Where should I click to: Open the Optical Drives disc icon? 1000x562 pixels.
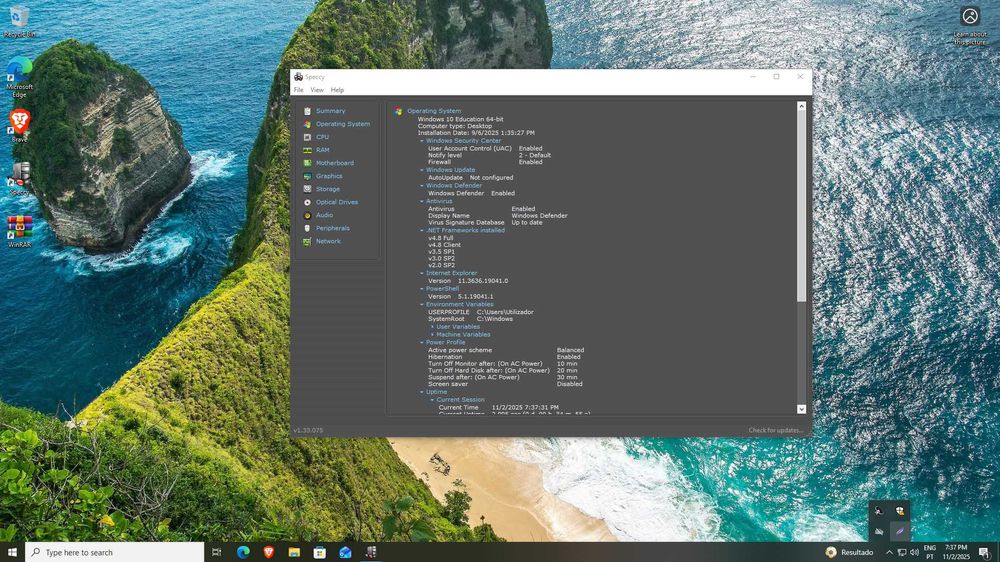(307, 202)
